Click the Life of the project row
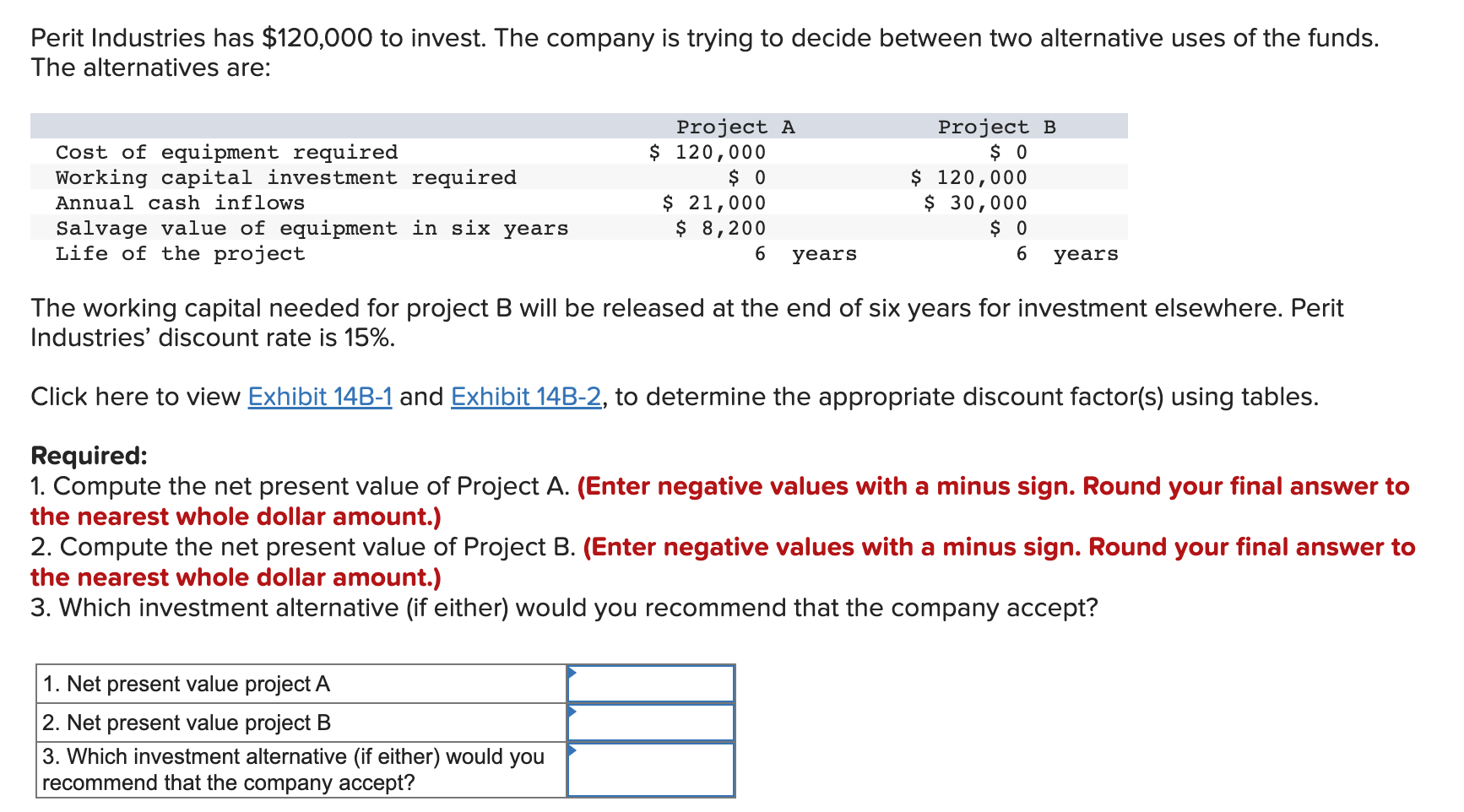This screenshot has height=812, width=1464. coord(180,253)
